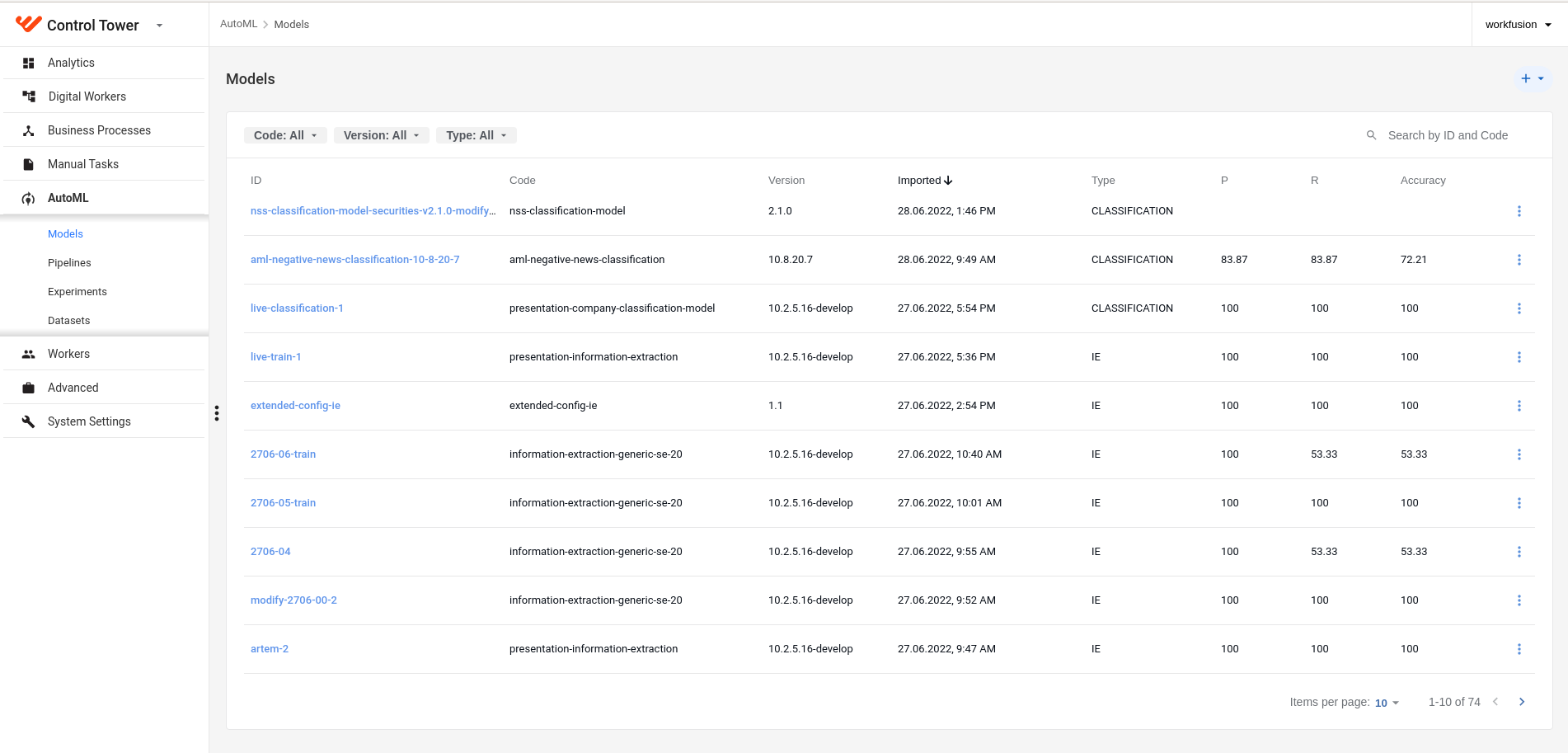Click the Workers people icon
Screen dimensions: 1568x753
click(29, 354)
